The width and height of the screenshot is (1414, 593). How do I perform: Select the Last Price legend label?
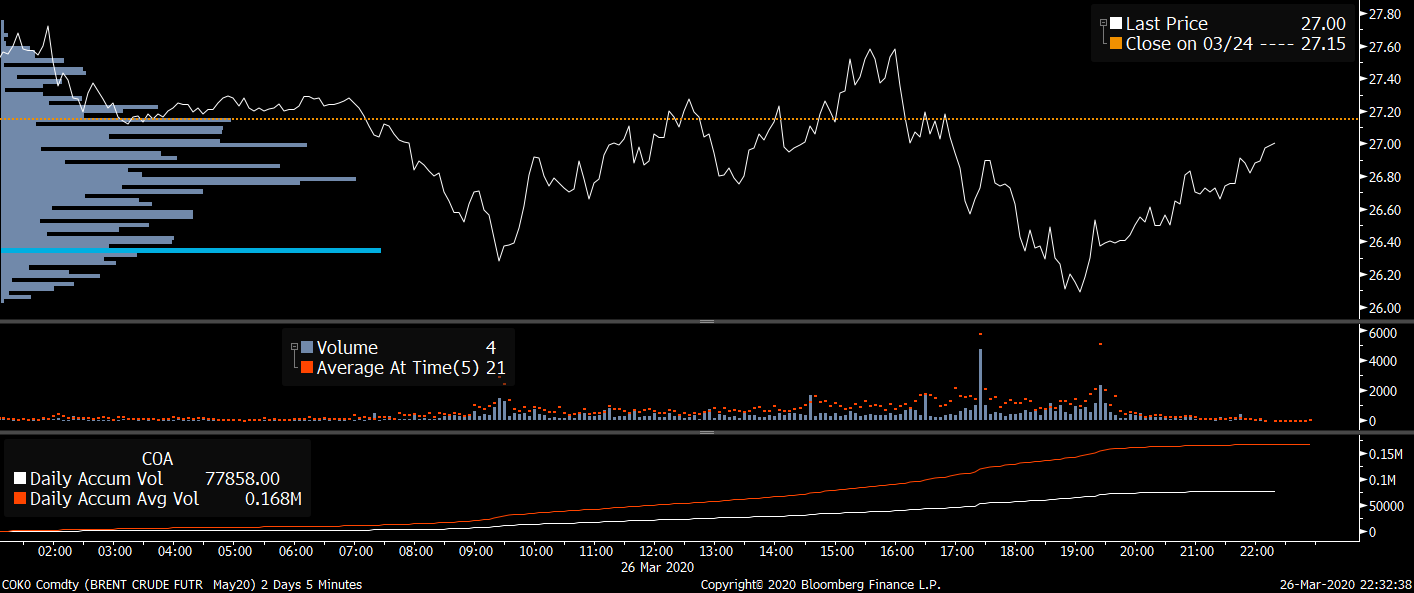pyautogui.click(x=1167, y=23)
